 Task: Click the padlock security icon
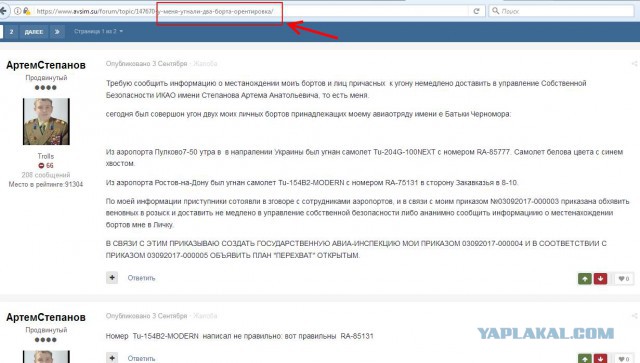pos(27,11)
